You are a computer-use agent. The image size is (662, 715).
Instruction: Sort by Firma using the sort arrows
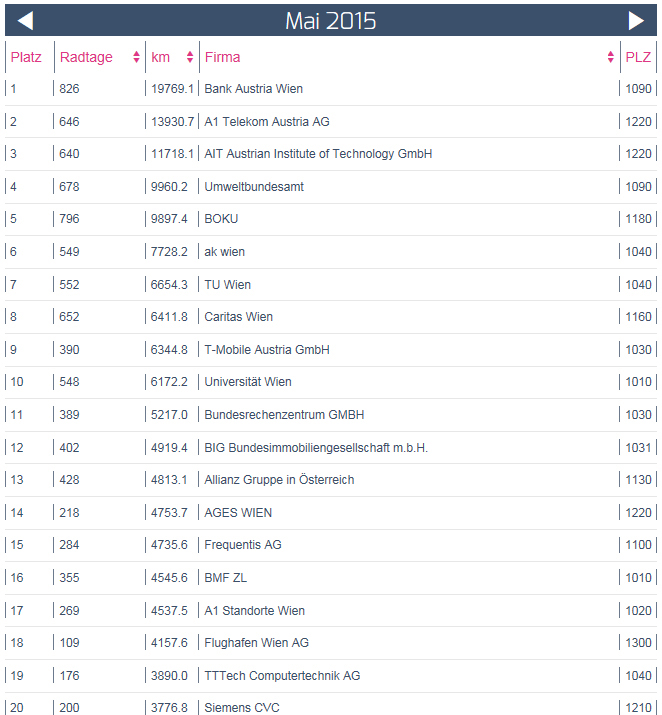[611, 58]
